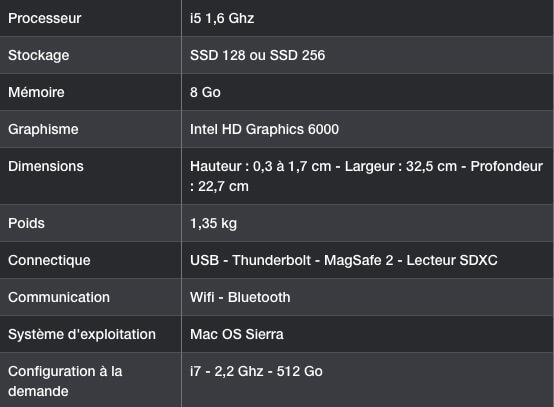
Task: Click the Mémoire row label
Action: 36,92
